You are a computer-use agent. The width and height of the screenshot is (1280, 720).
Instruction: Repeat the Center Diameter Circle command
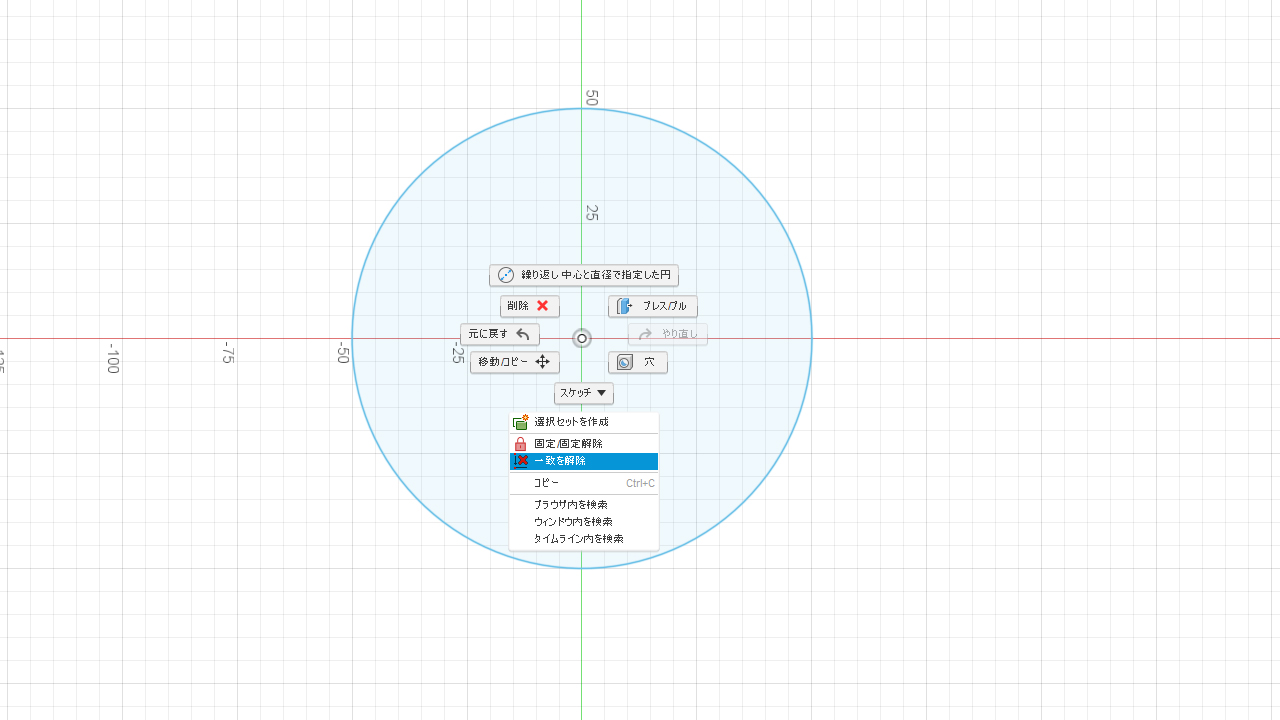click(x=584, y=275)
